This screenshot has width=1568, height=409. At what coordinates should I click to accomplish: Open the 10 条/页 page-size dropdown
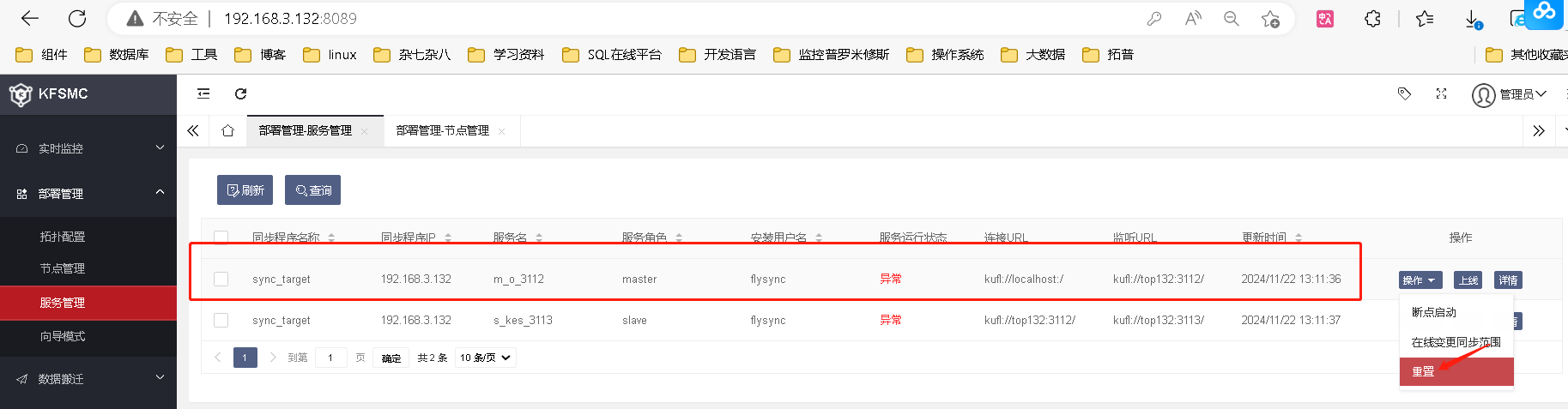[486, 358]
